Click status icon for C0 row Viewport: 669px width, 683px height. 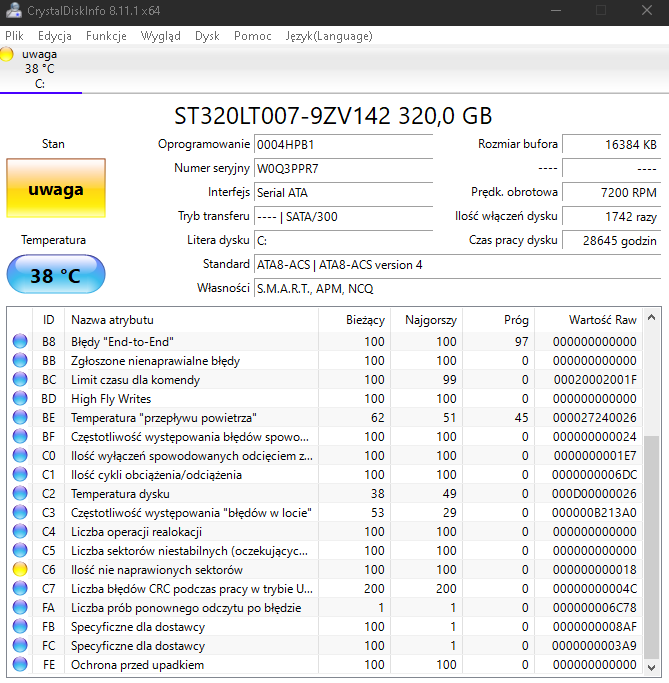click(x=20, y=455)
